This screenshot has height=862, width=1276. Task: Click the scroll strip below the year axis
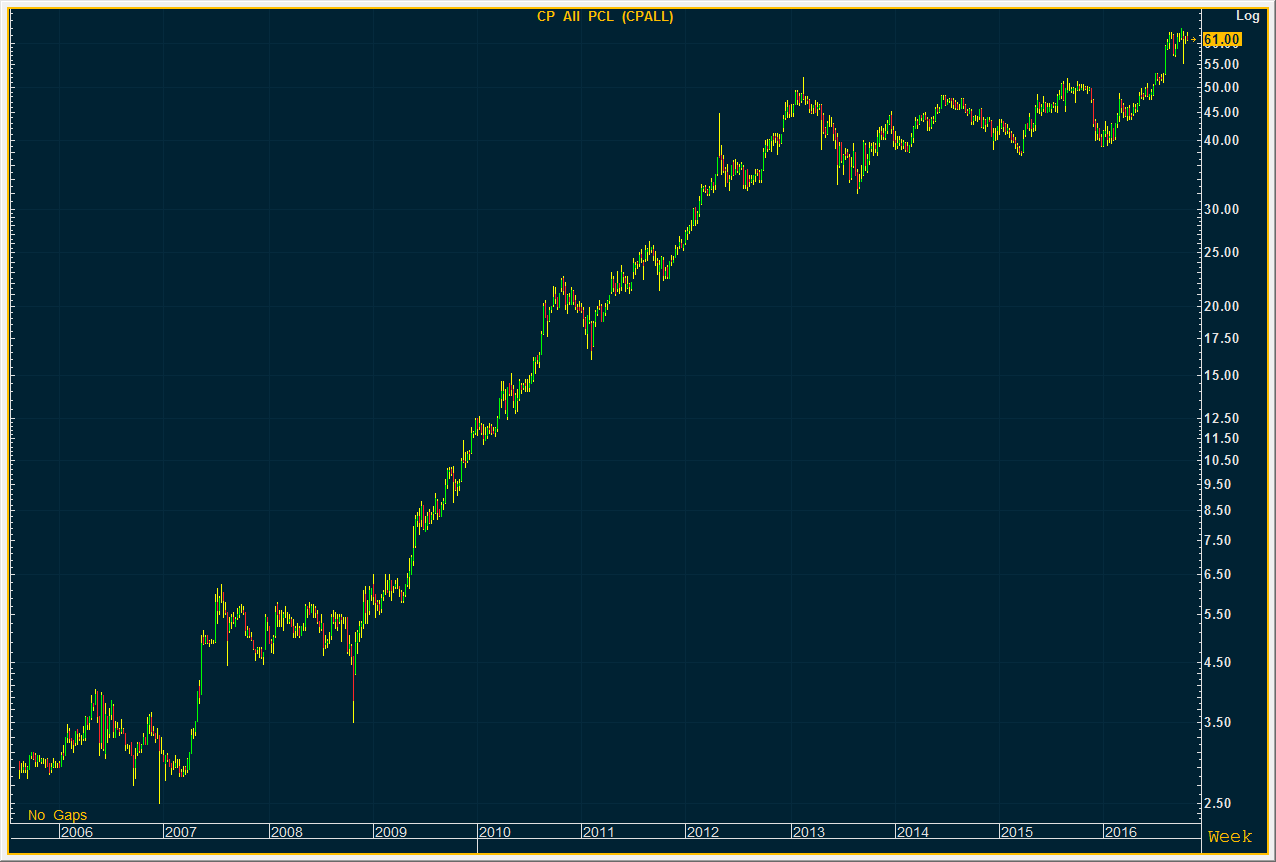click(600, 847)
